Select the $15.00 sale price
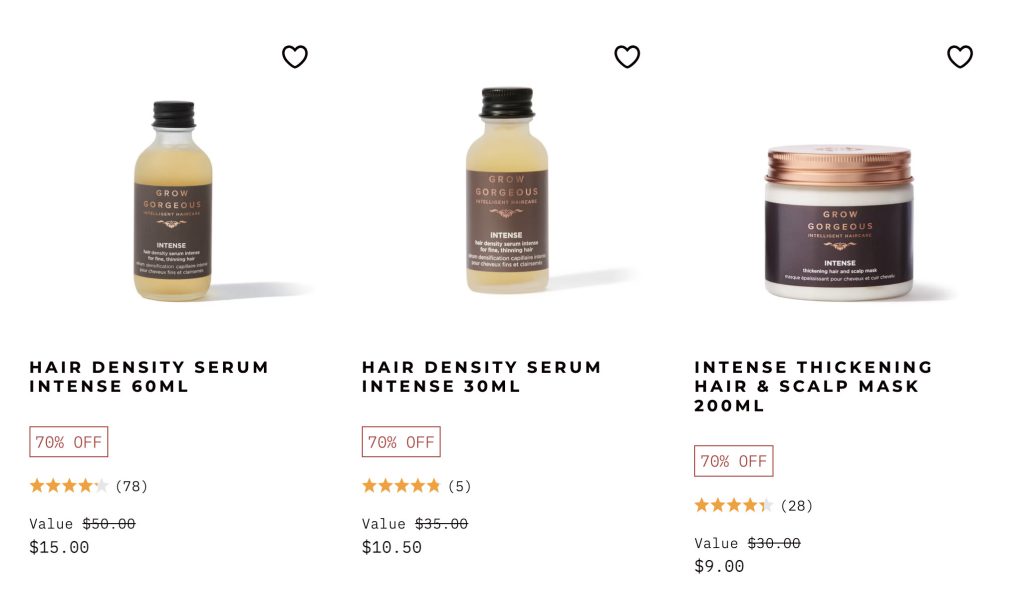Viewport: 1024px width, 592px height. (x=59, y=547)
